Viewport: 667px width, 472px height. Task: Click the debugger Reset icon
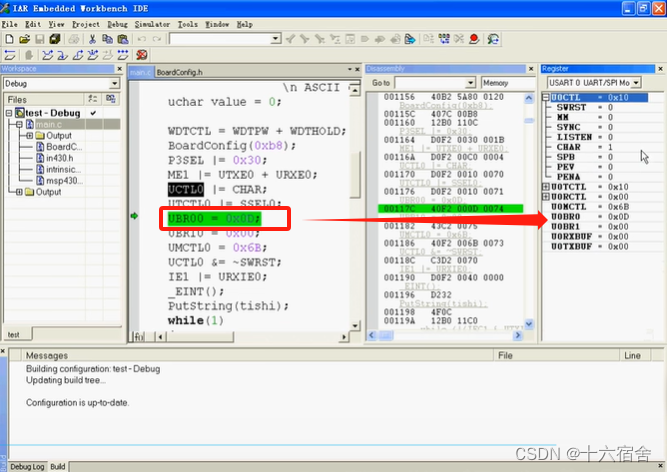pyautogui.click(x=10, y=55)
